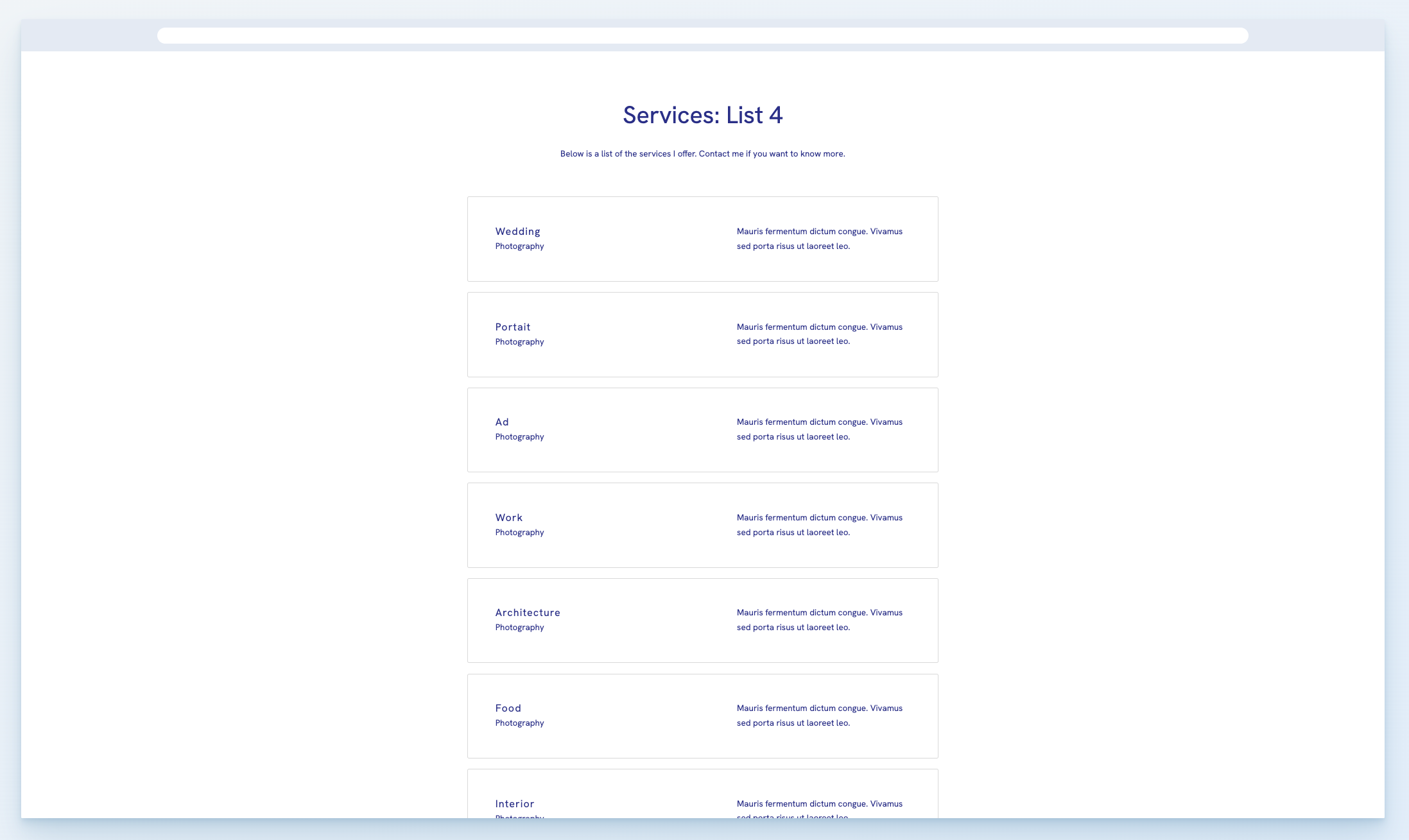Click the Ad service title
Image resolution: width=1409 pixels, height=840 pixels.
point(501,422)
